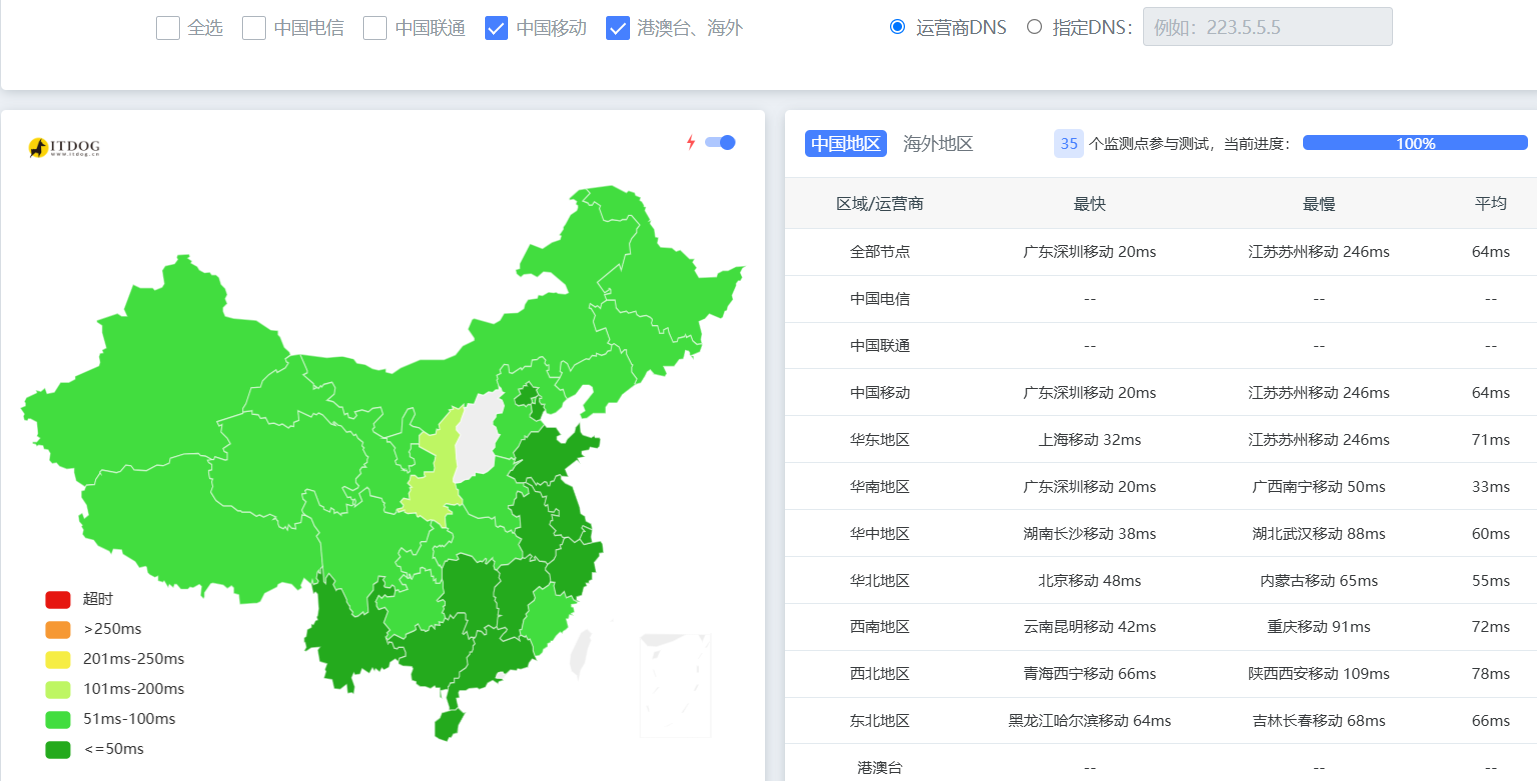
Task: Click the ITDOG logo
Action: click(64, 148)
